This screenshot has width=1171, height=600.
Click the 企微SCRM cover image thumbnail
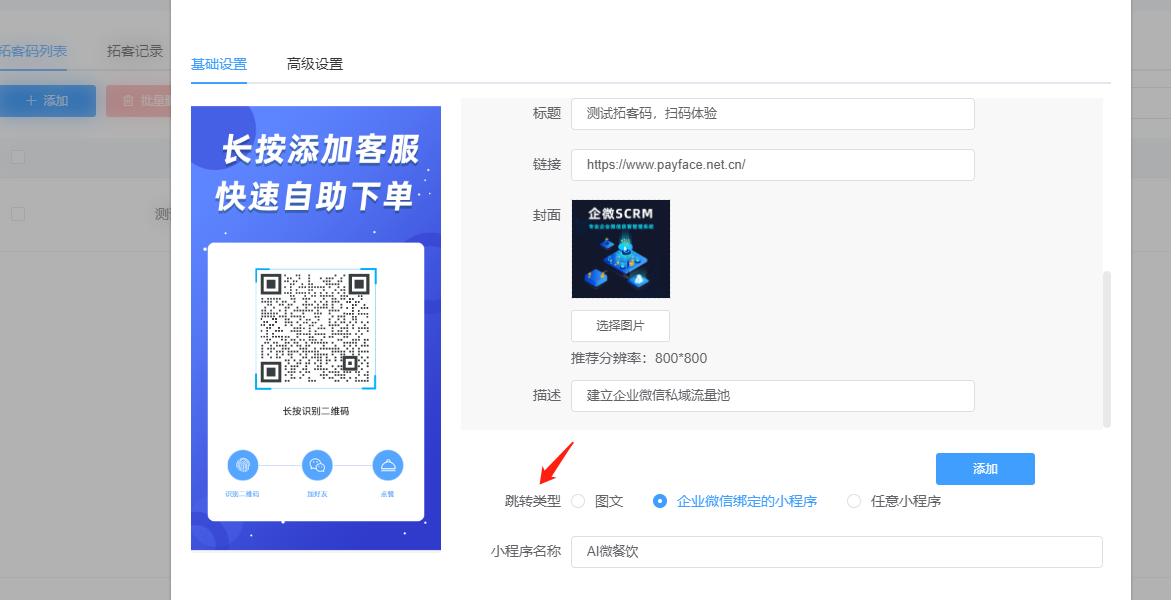(x=621, y=249)
